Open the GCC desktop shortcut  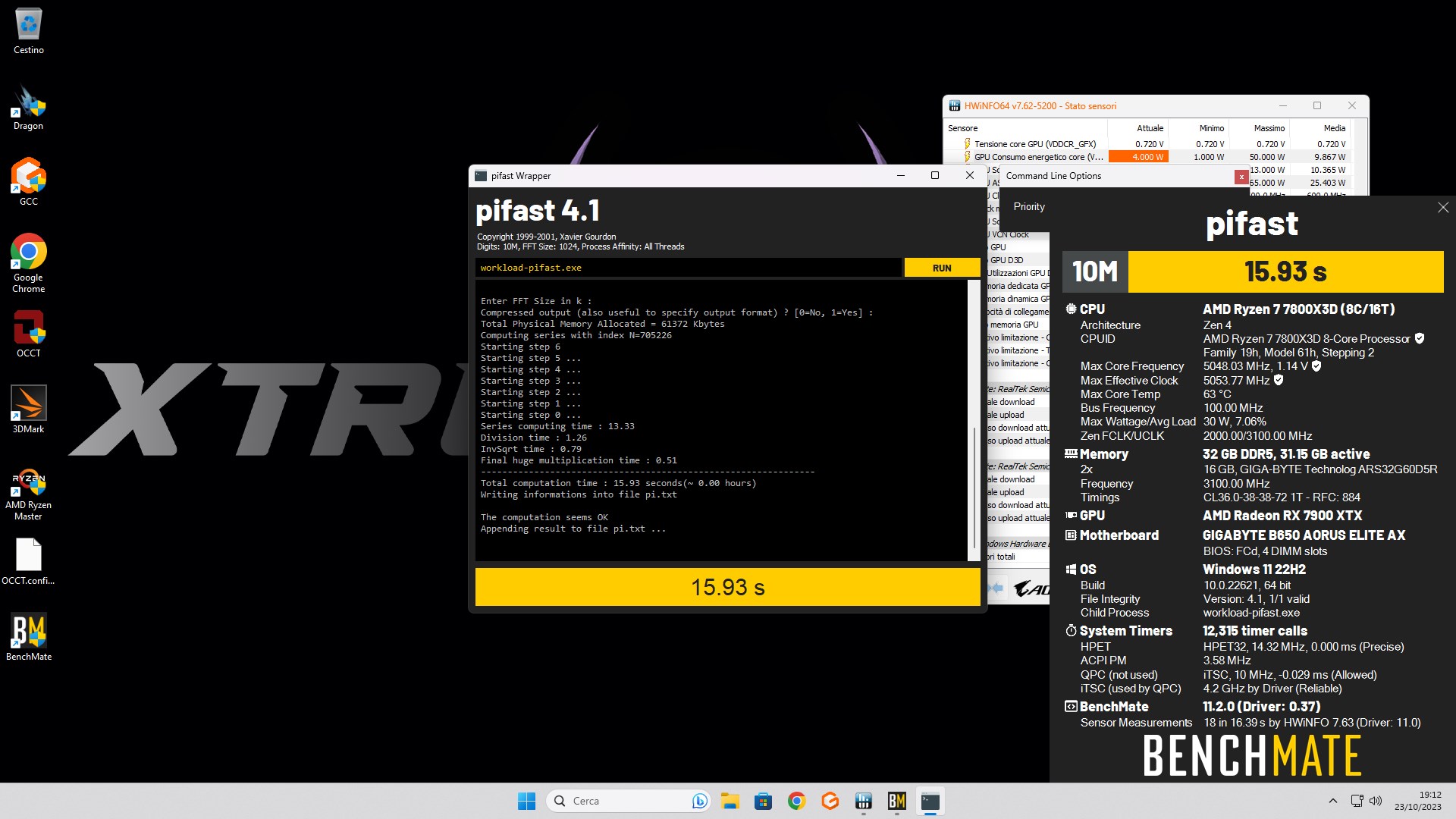click(x=28, y=182)
